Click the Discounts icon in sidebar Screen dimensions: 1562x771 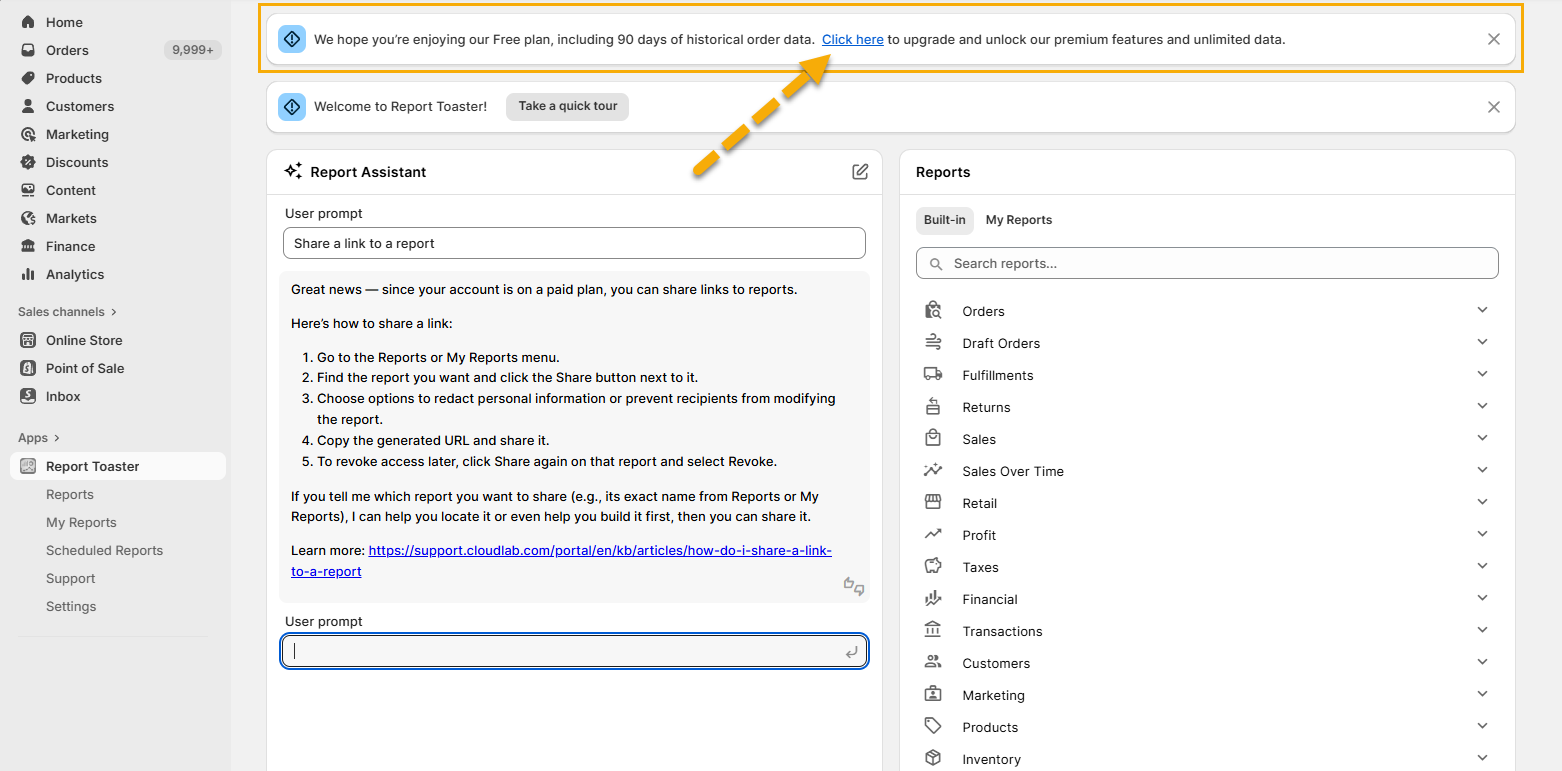[28, 162]
